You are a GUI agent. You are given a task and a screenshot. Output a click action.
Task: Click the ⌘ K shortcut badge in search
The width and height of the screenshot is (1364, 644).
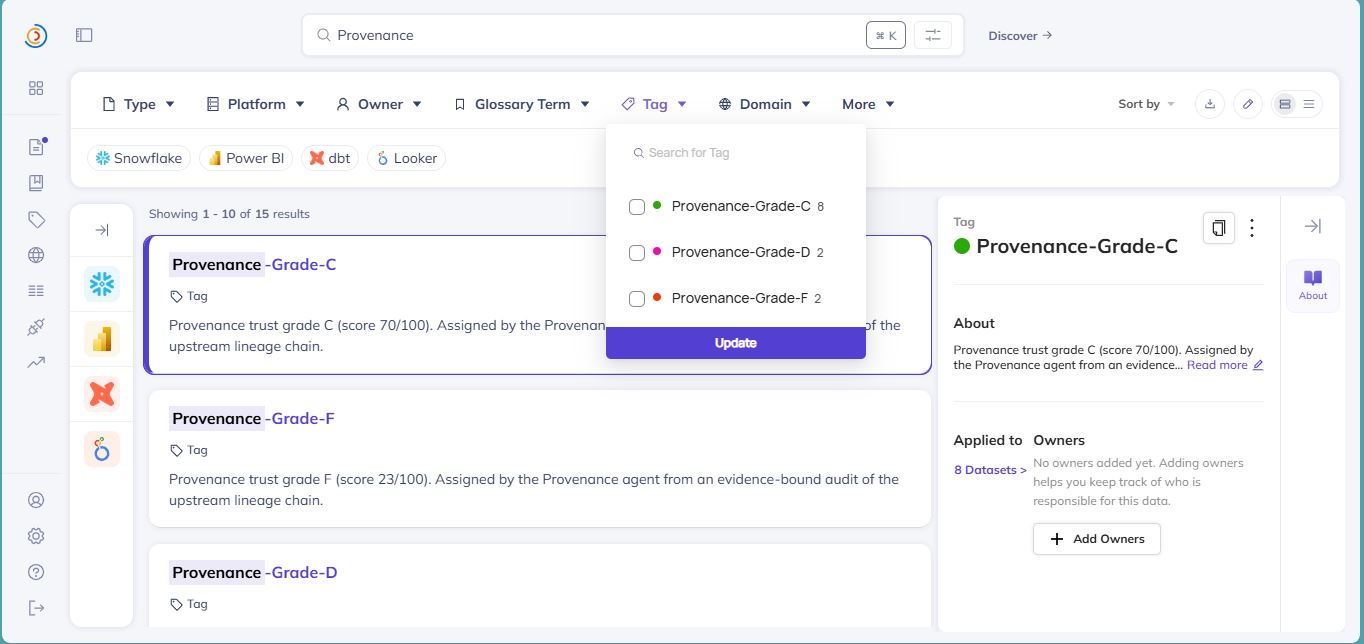(886, 35)
